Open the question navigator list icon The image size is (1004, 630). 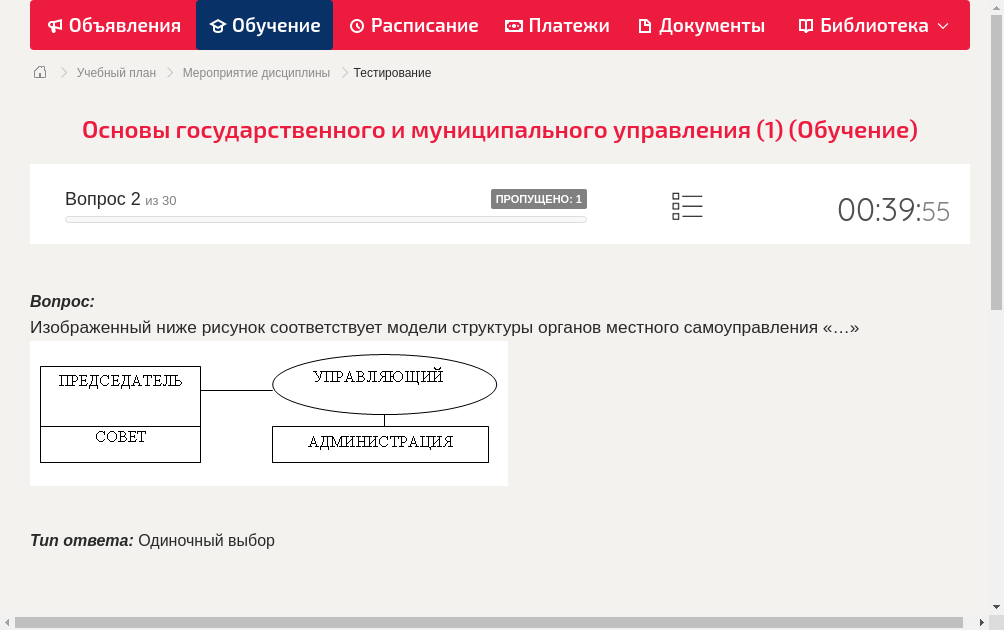coord(687,205)
